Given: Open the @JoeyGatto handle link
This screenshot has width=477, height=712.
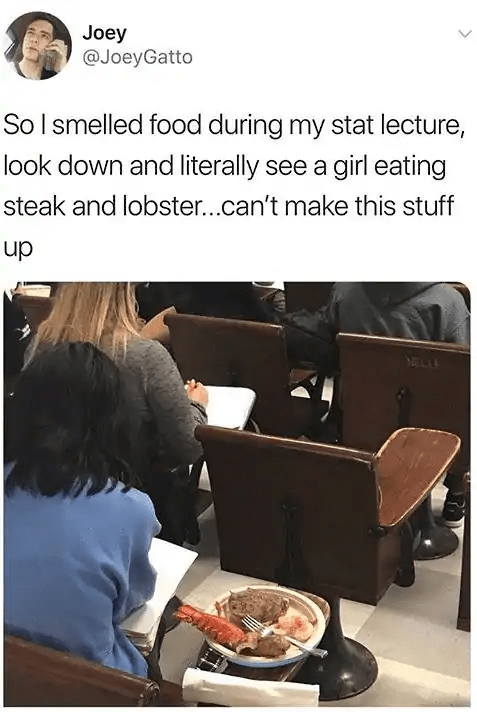Looking at the screenshot, I should click(x=138, y=58).
